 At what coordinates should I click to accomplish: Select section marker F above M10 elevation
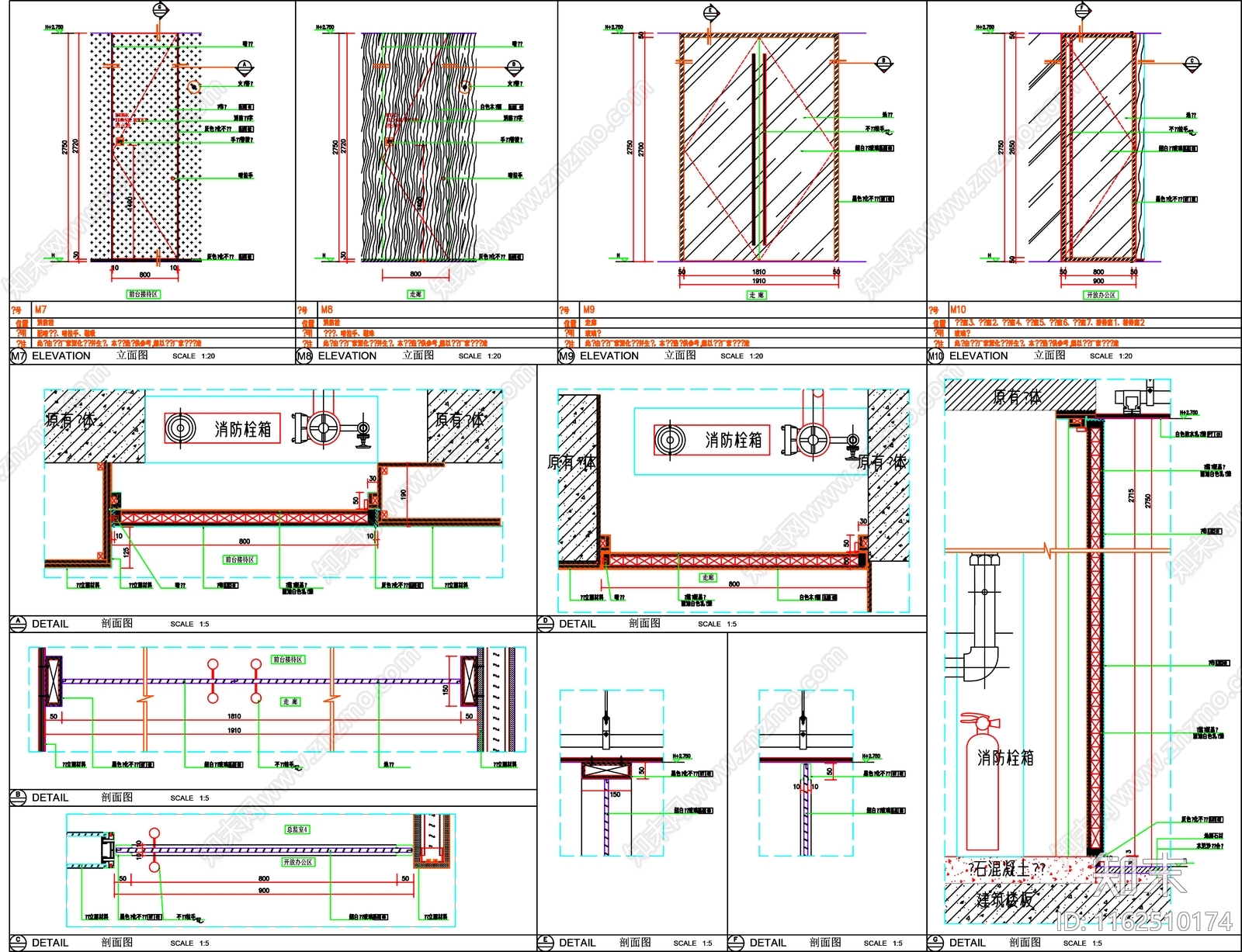(x=1081, y=9)
